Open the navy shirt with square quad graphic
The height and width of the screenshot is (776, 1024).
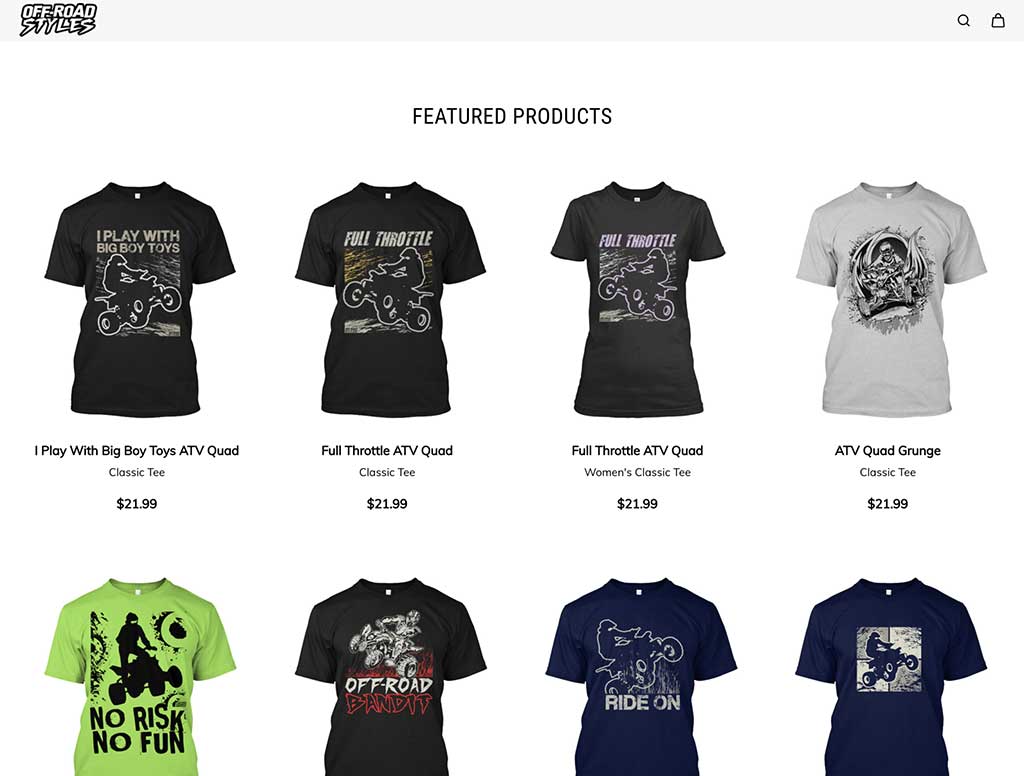(x=888, y=676)
